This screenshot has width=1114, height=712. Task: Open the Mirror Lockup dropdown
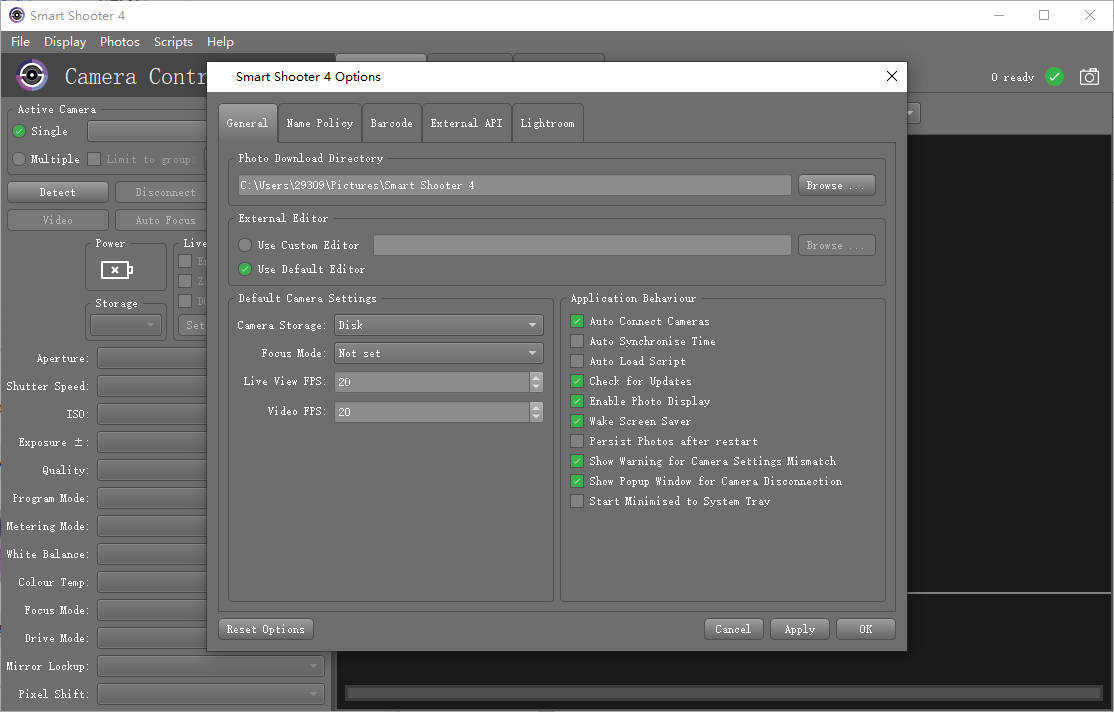[211, 666]
